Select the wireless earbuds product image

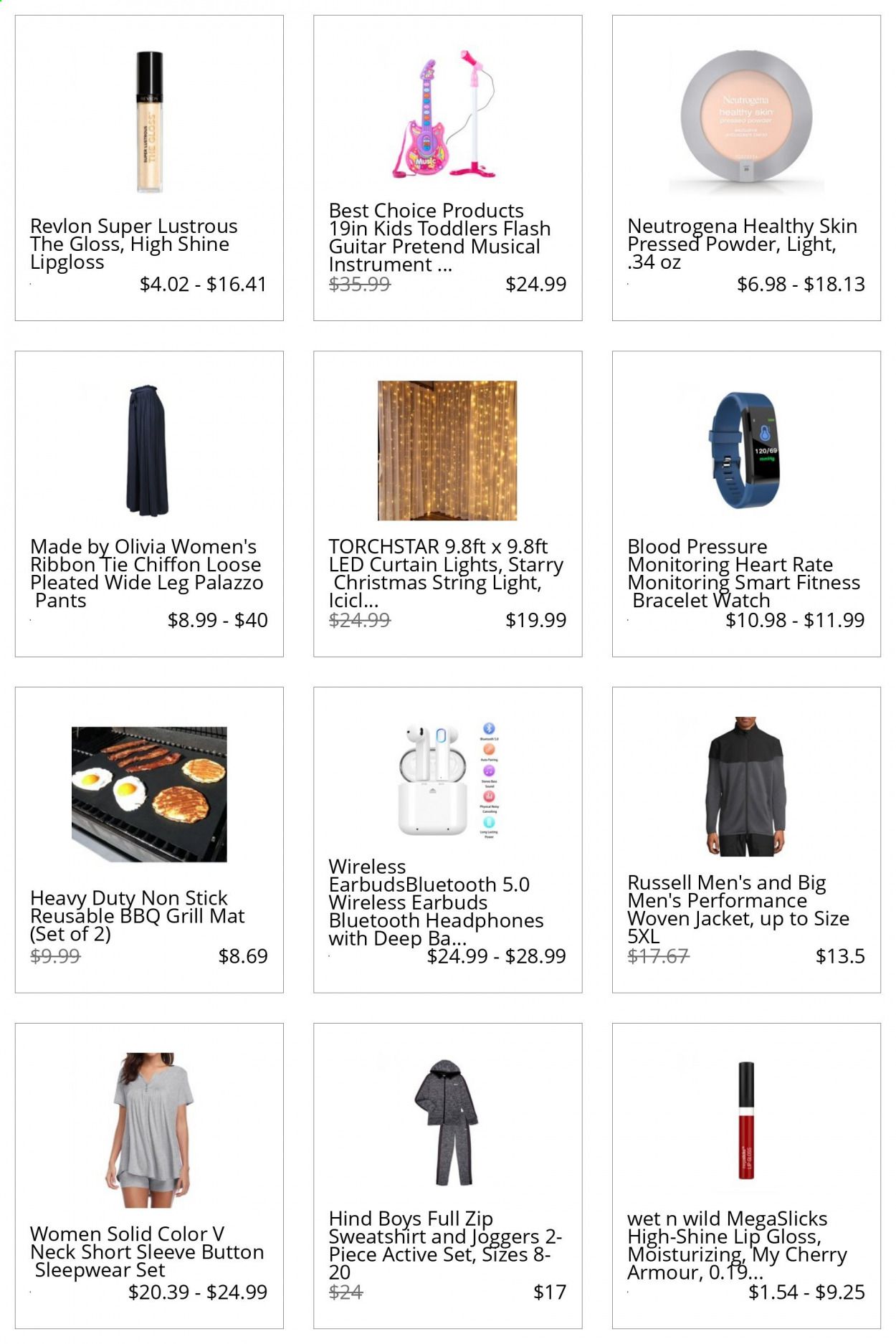pyautogui.click(x=449, y=780)
